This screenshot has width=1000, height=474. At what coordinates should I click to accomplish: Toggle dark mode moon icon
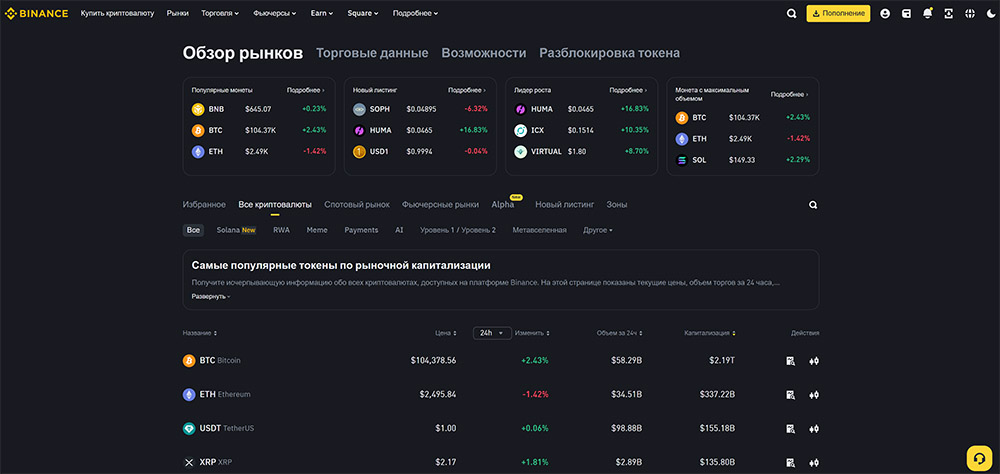[x=990, y=13]
